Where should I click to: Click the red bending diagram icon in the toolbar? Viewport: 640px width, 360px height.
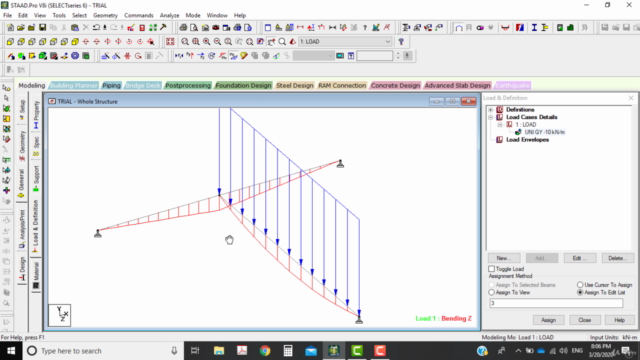[x=505, y=28]
